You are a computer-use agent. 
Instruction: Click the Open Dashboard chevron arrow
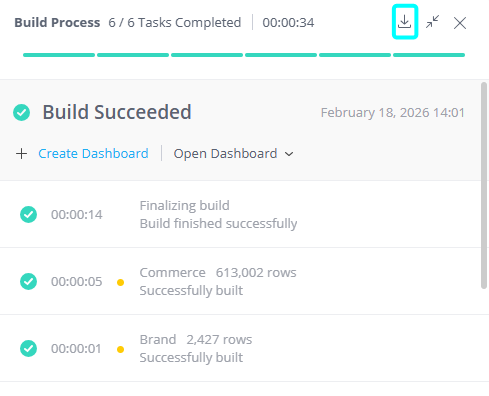(x=289, y=154)
